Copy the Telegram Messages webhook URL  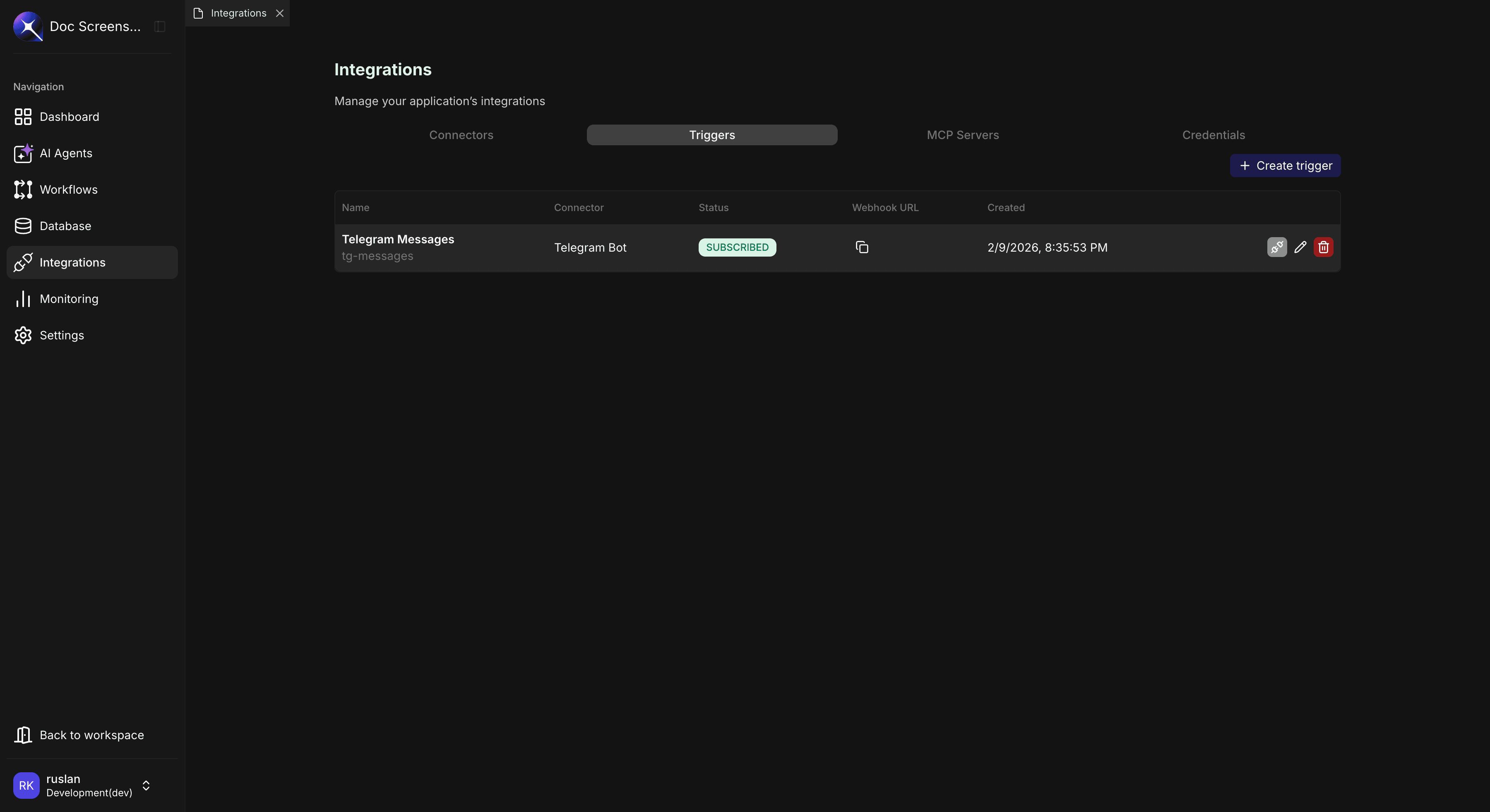click(862, 247)
